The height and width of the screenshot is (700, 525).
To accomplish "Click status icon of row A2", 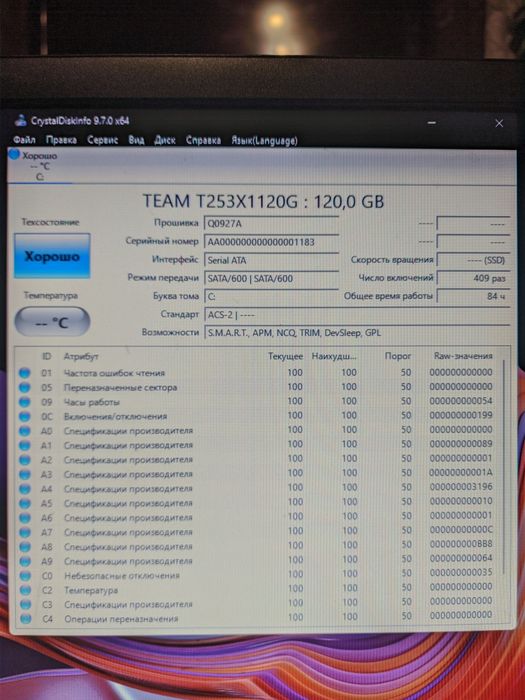I will click(x=25, y=460).
